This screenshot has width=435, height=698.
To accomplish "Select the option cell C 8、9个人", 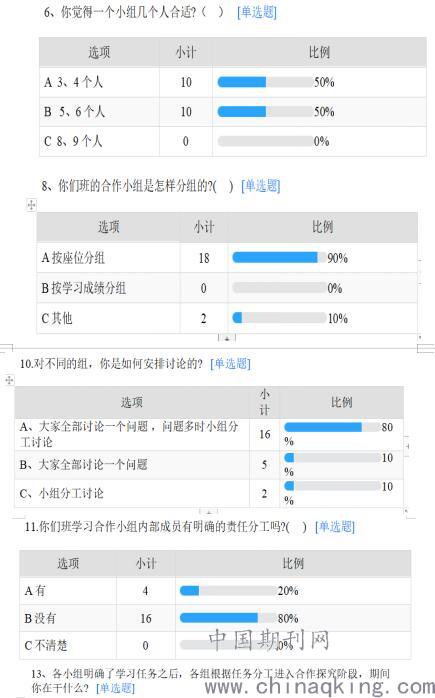I will pos(99,141).
